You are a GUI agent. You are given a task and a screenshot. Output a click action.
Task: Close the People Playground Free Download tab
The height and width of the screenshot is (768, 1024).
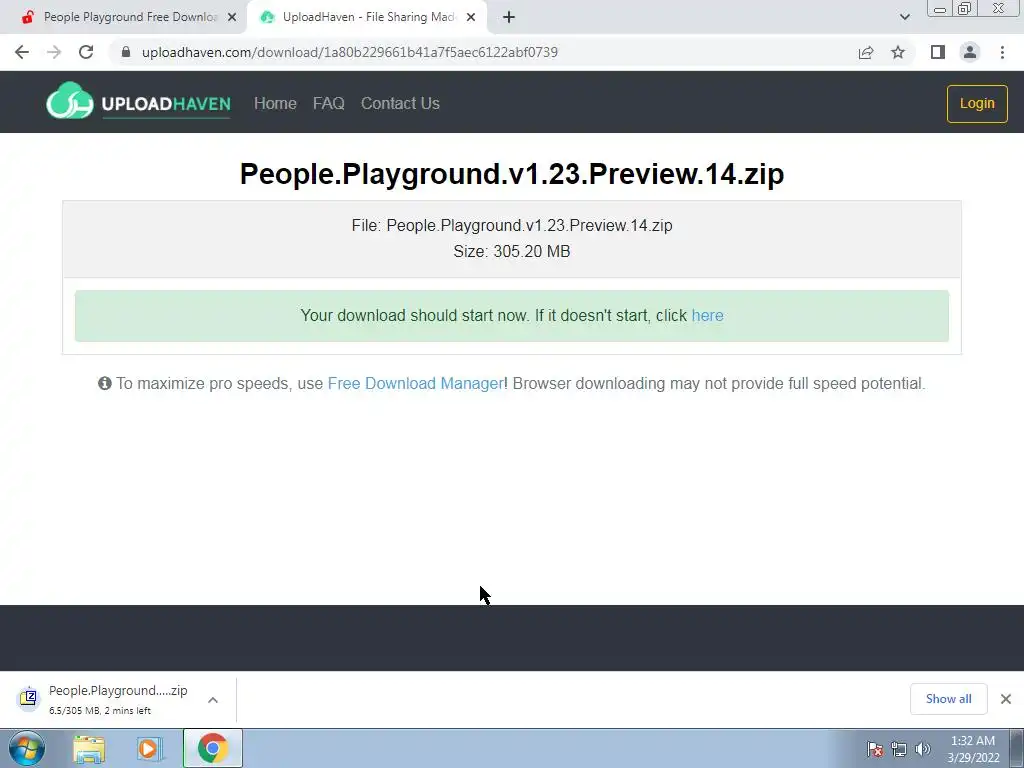click(x=231, y=18)
